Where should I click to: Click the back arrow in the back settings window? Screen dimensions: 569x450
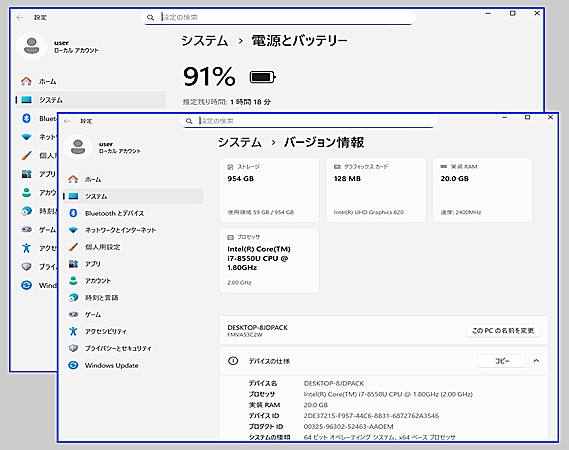[x=20, y=17]
